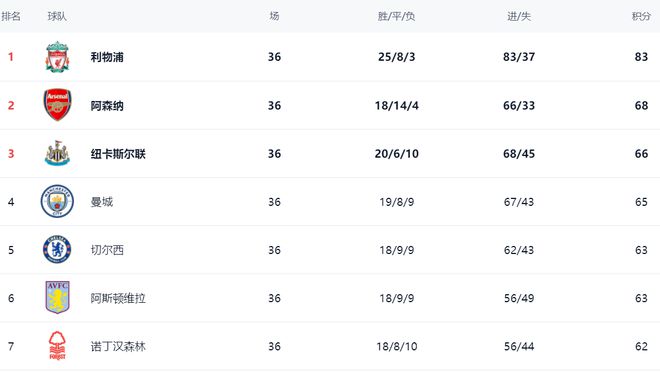This screenshot has height=375, width=660.
Task: Open team link 切尔西
Action: coord(107,250)
